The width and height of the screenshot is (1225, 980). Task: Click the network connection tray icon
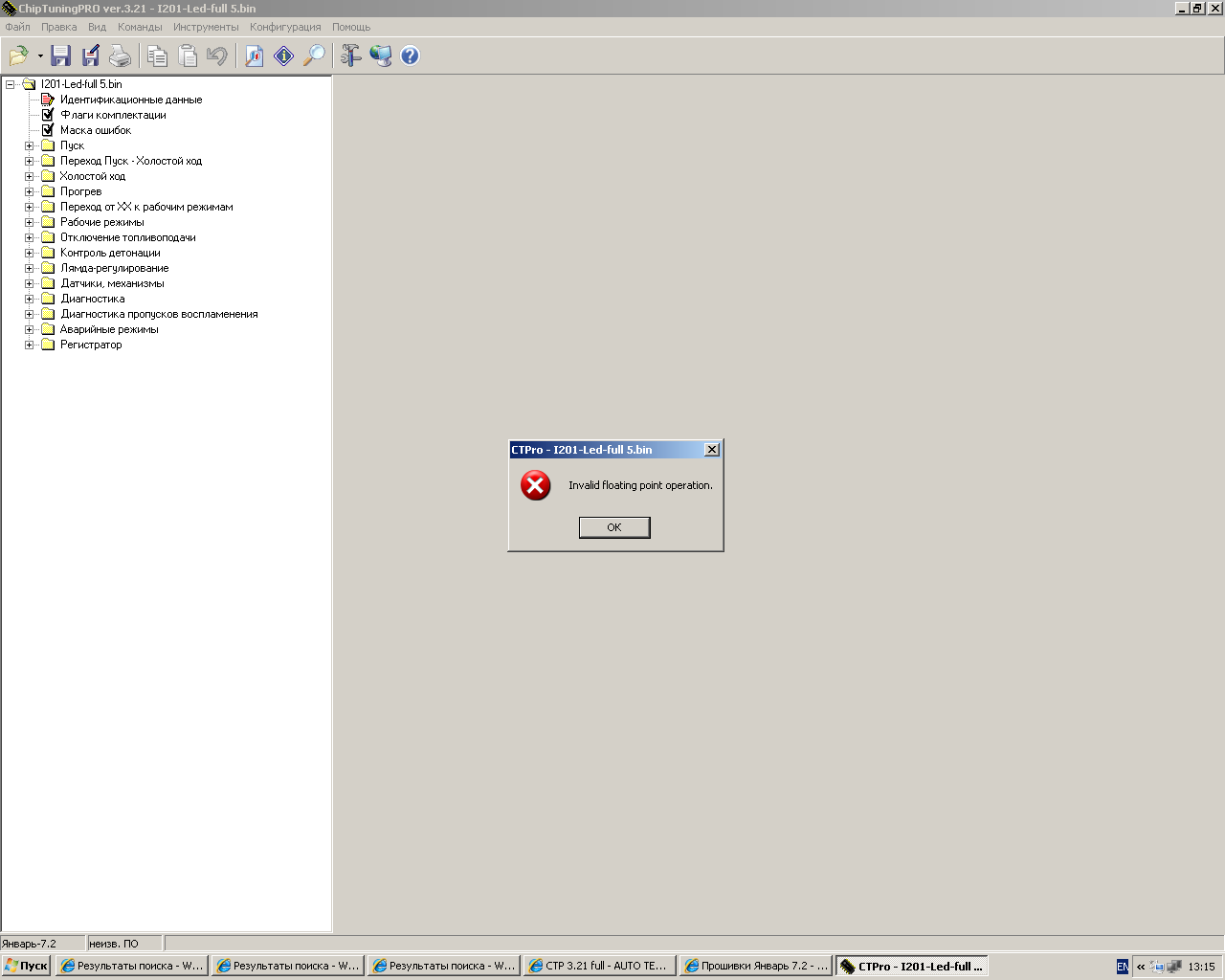click(x=1158, y=967)
